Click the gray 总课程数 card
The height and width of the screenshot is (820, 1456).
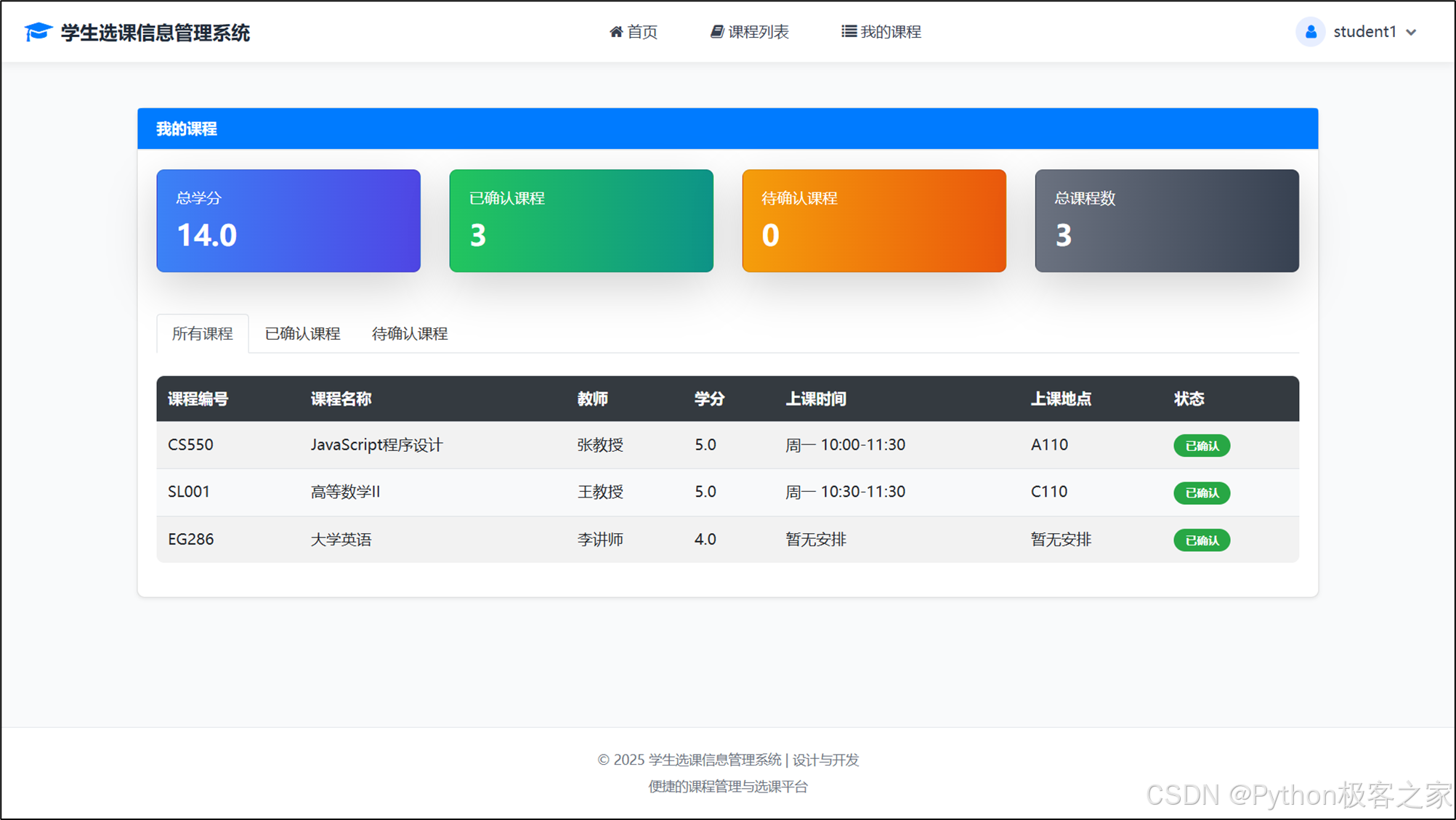point(1167,221)
